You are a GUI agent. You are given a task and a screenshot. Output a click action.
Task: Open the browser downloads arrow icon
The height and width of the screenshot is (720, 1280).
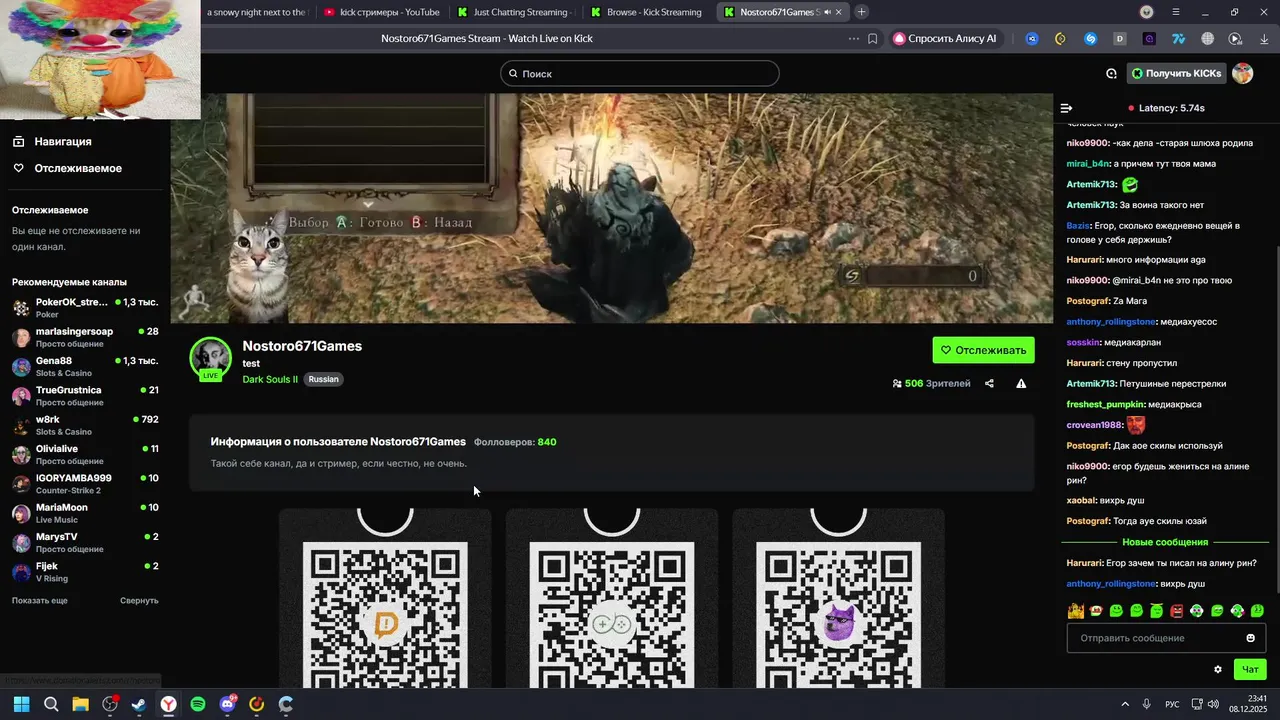[1265, 39]
